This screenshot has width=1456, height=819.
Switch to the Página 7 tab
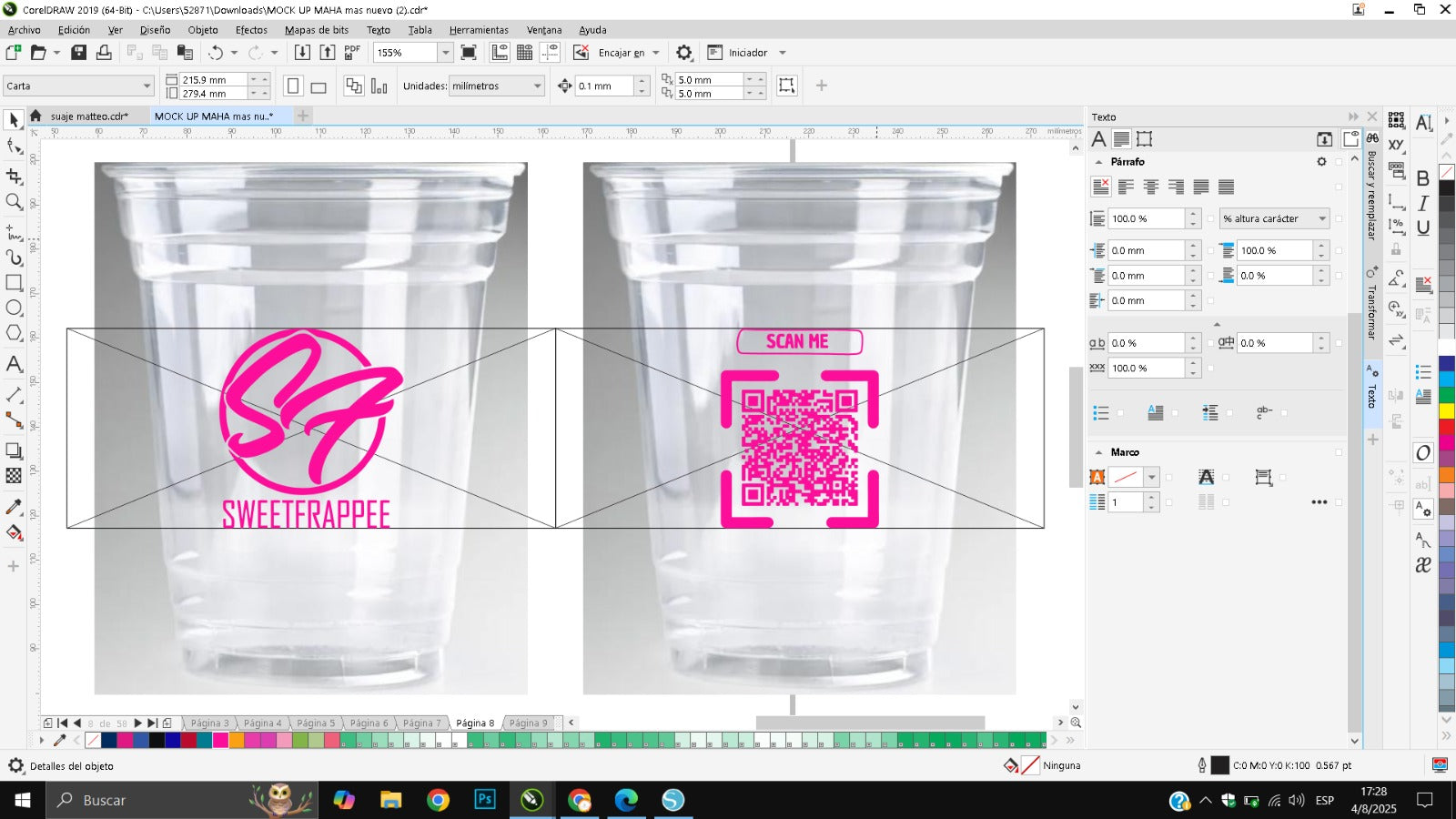click(x=421, y=723)
